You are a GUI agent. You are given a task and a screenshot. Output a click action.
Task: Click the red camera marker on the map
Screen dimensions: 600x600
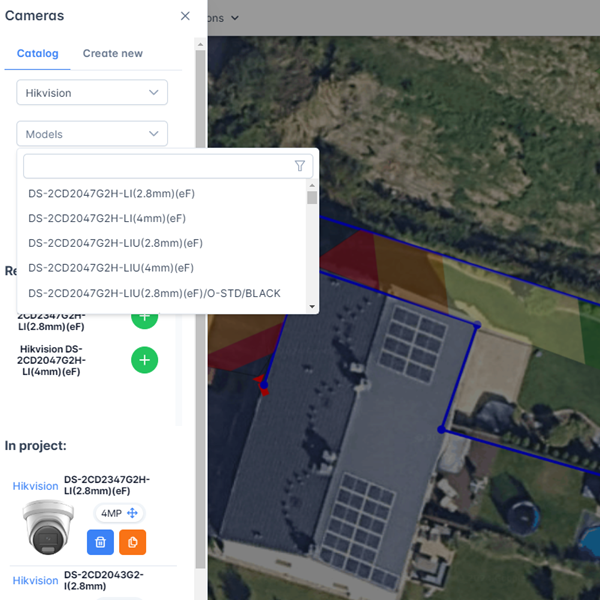[262, 385]
